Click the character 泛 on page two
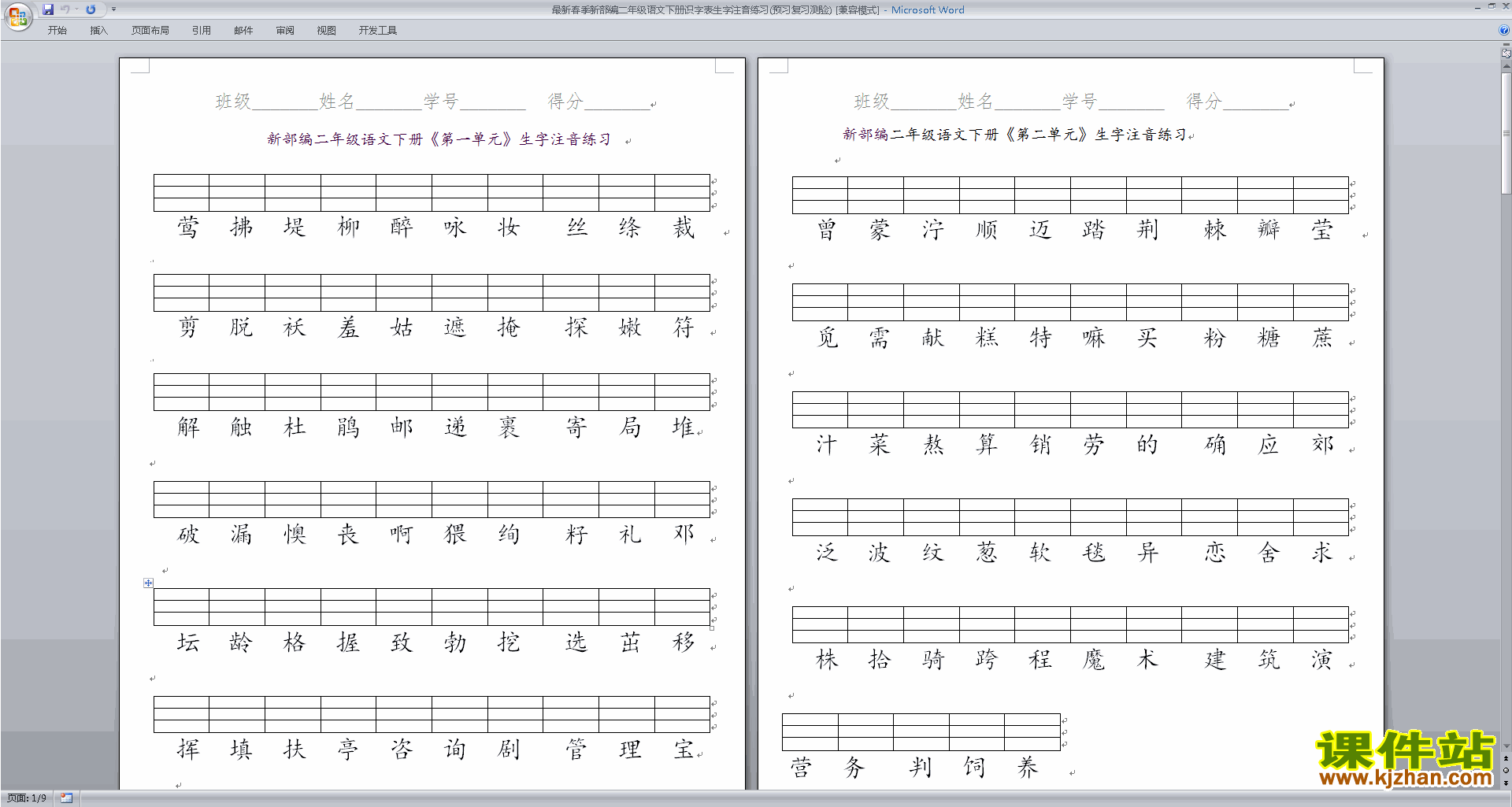This screenshot has width=1512, height=807. (x=827, y=553)
